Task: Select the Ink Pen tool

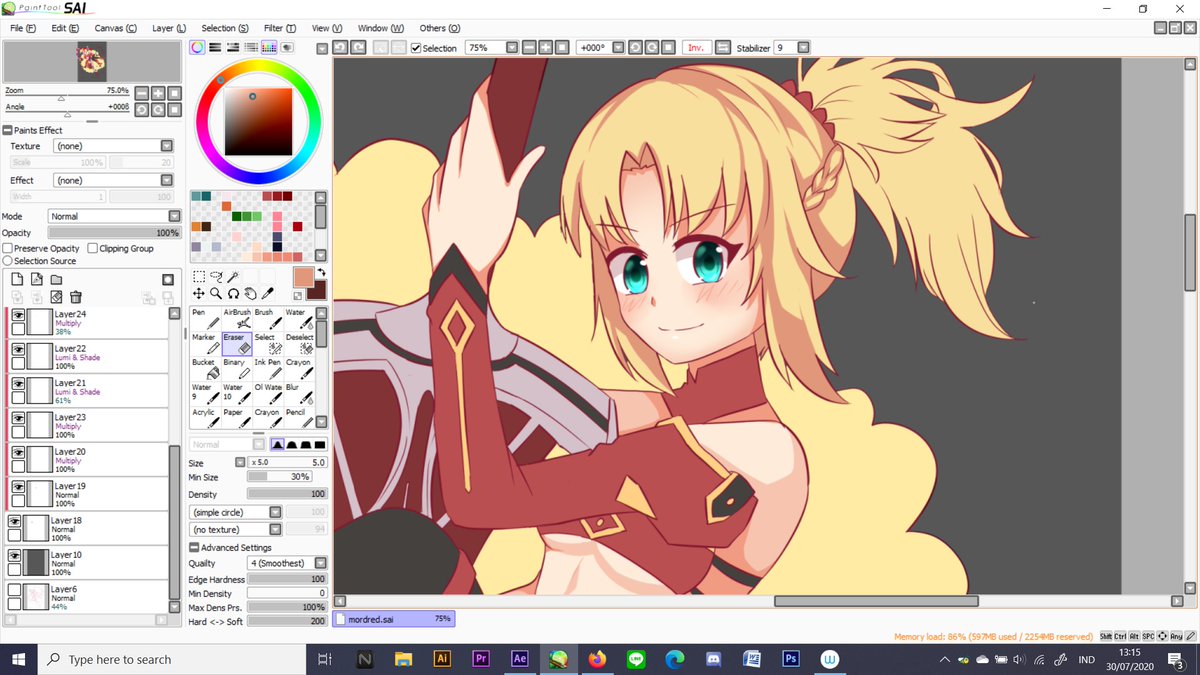Action: pos(267,369)
